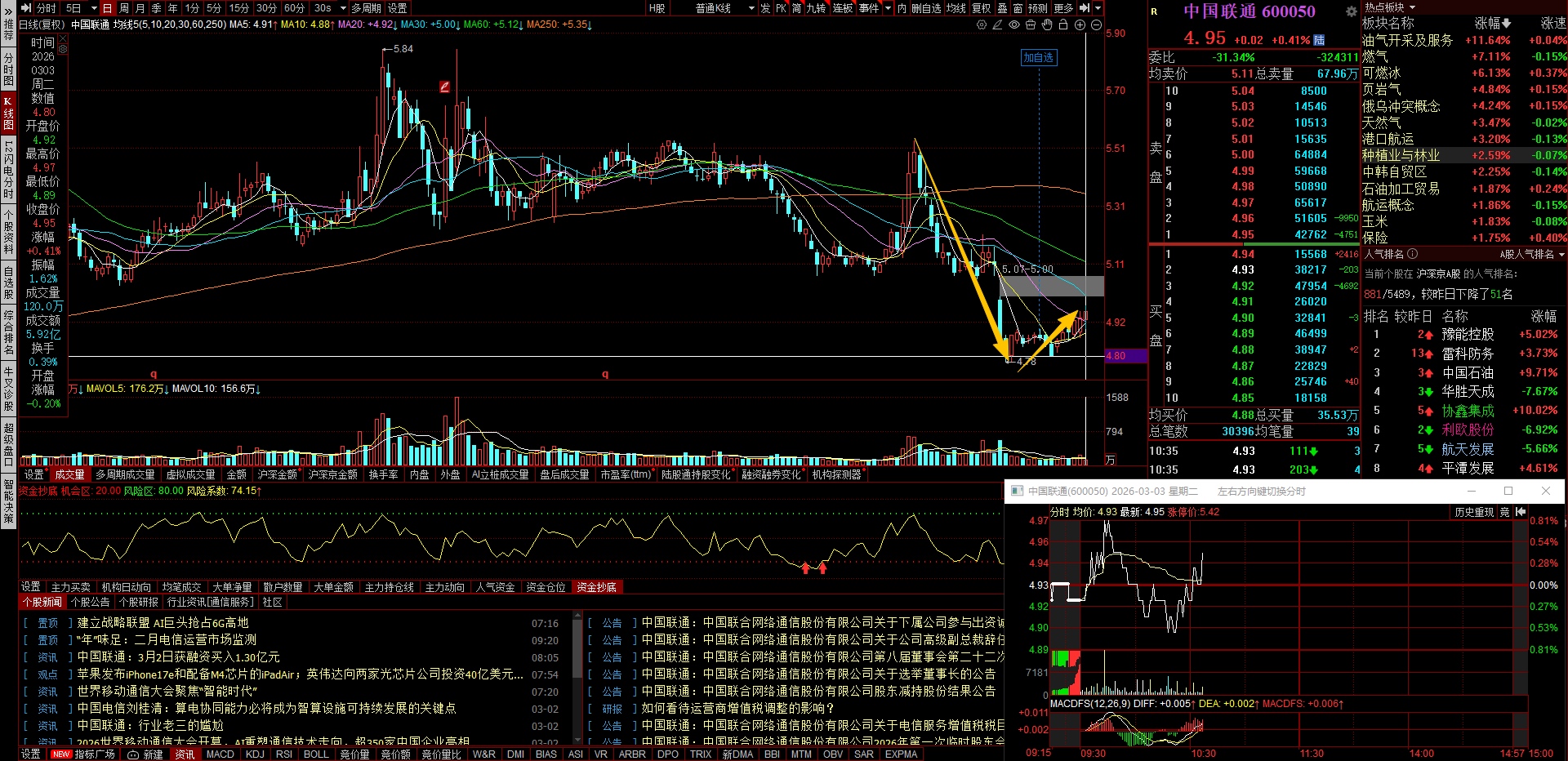This screenshot has height=761, width=1568.
Task: Toggle the chart lock icon
Action: tap(1063, 25)
